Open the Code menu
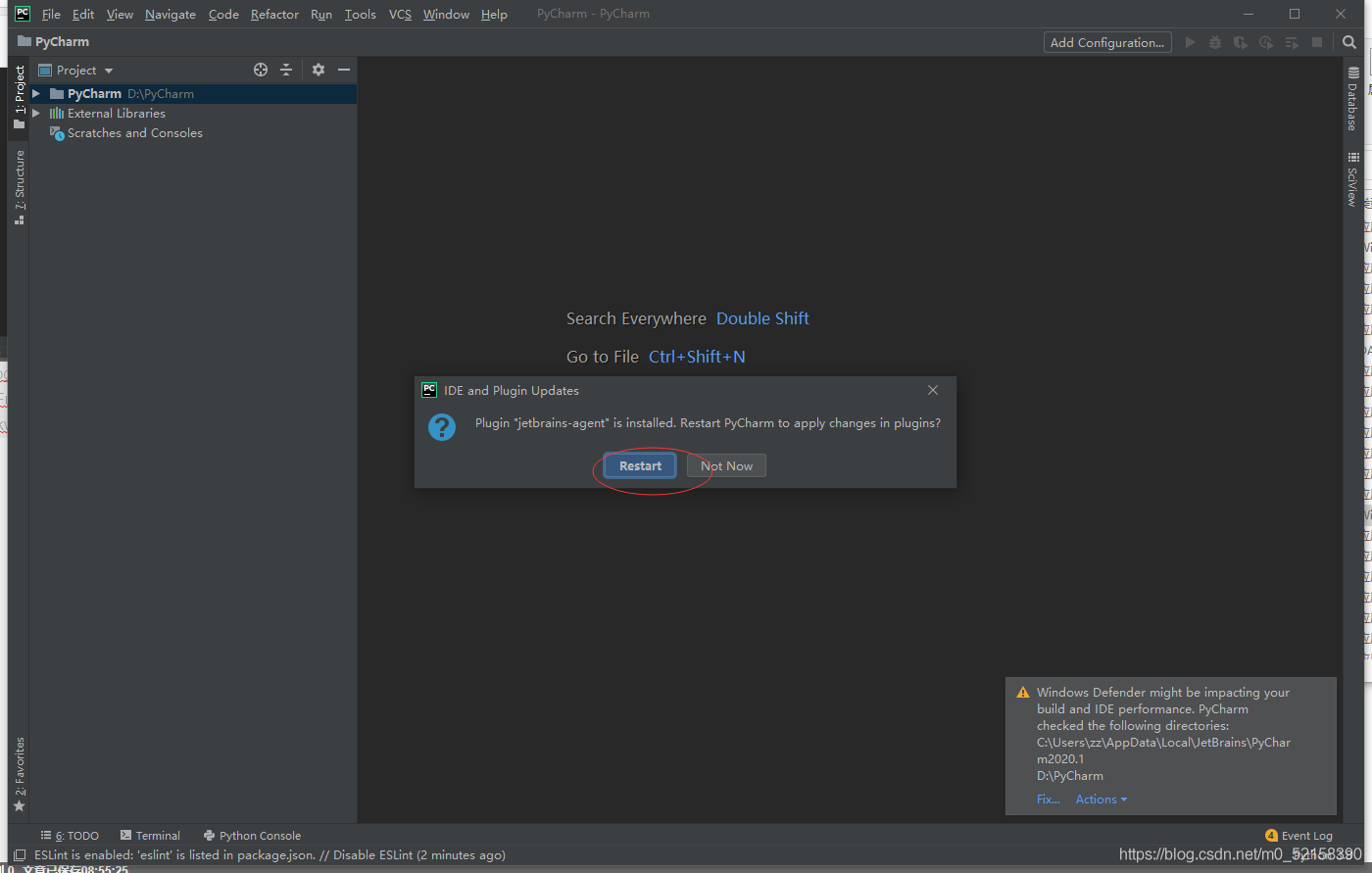The image size is (1372, 873). tap(223, 14)
